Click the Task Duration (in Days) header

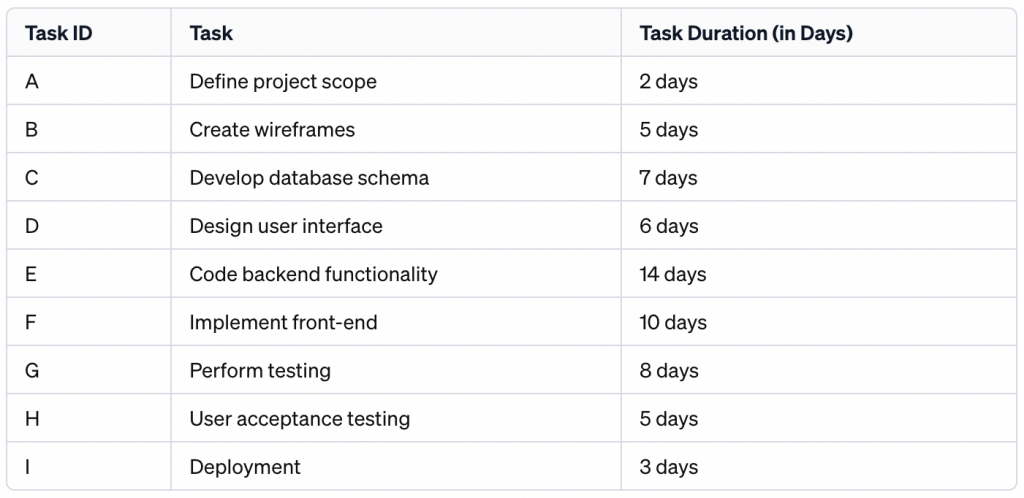pyautogui.click(x=746, y=33)
